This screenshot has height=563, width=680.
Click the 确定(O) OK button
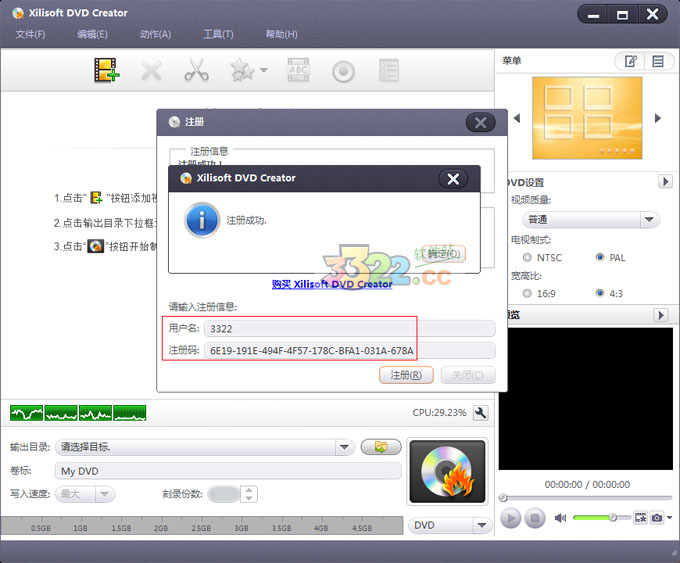pyautogui.click(x=443, y=254)
